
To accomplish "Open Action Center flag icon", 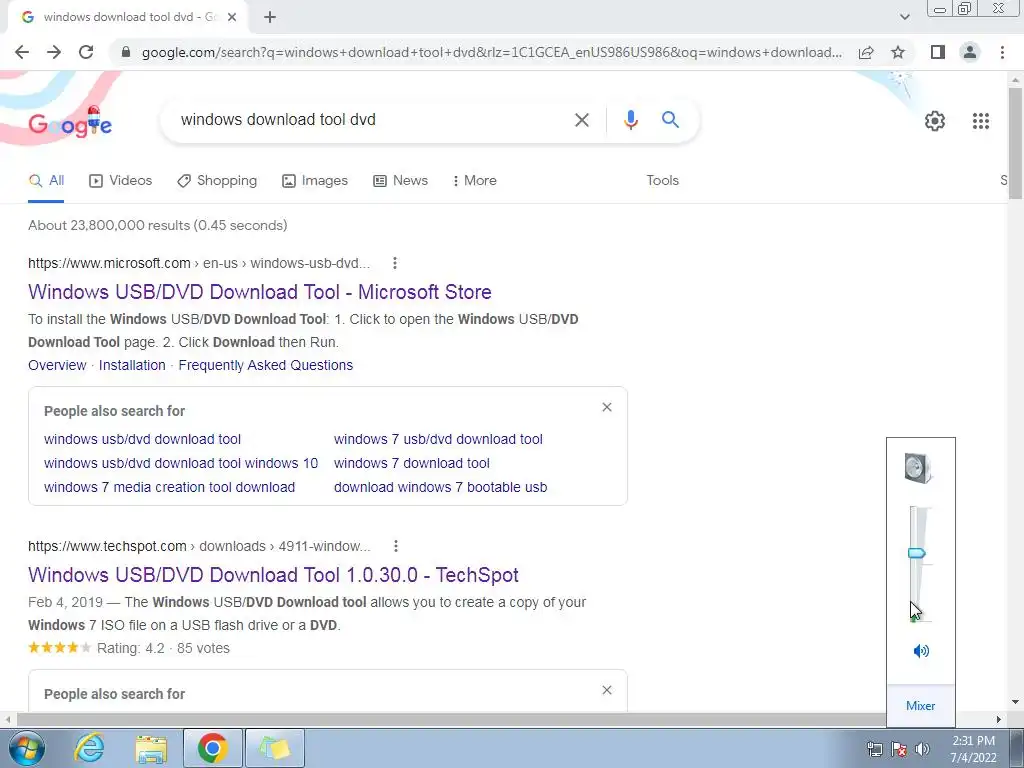I will point(899,749).
